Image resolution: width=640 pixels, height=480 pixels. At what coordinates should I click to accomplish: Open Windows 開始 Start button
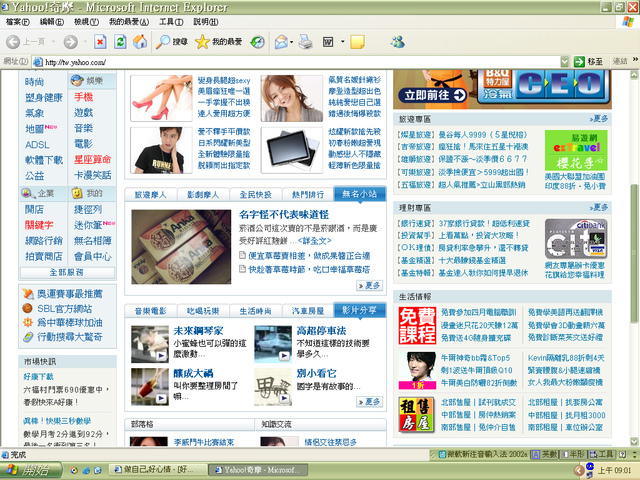(x=31, y=470)
